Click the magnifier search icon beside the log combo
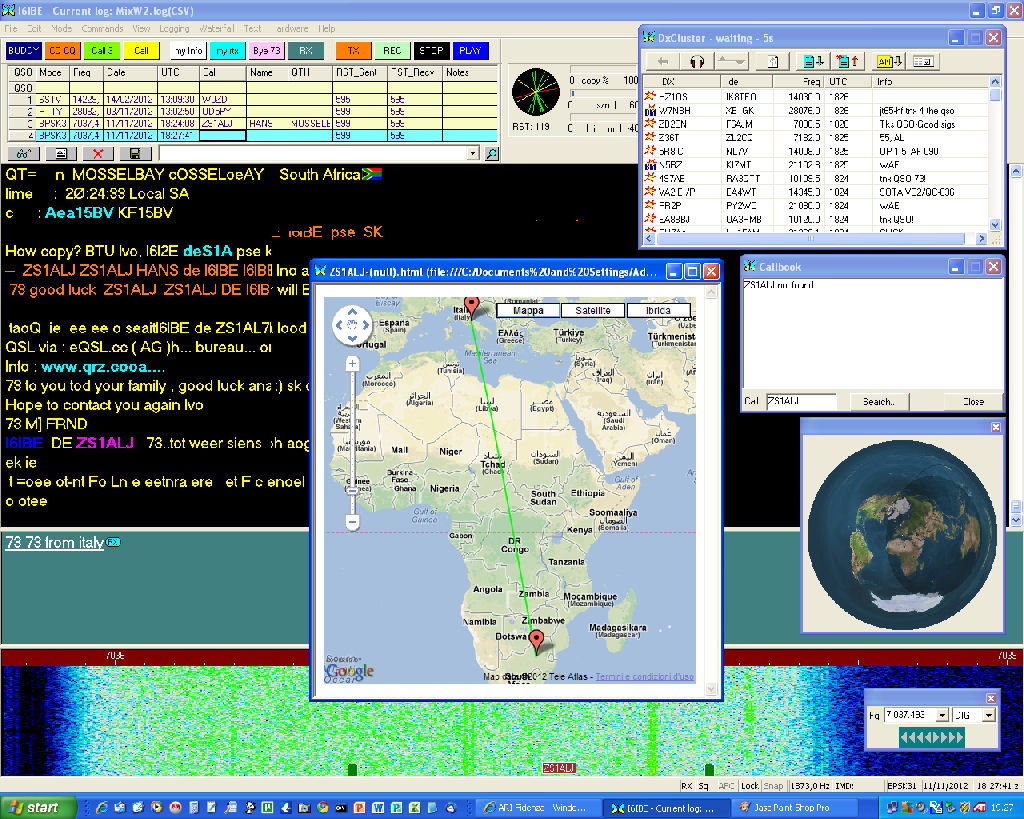Screen dimensions: 1024x819 (x=492, y=153)
